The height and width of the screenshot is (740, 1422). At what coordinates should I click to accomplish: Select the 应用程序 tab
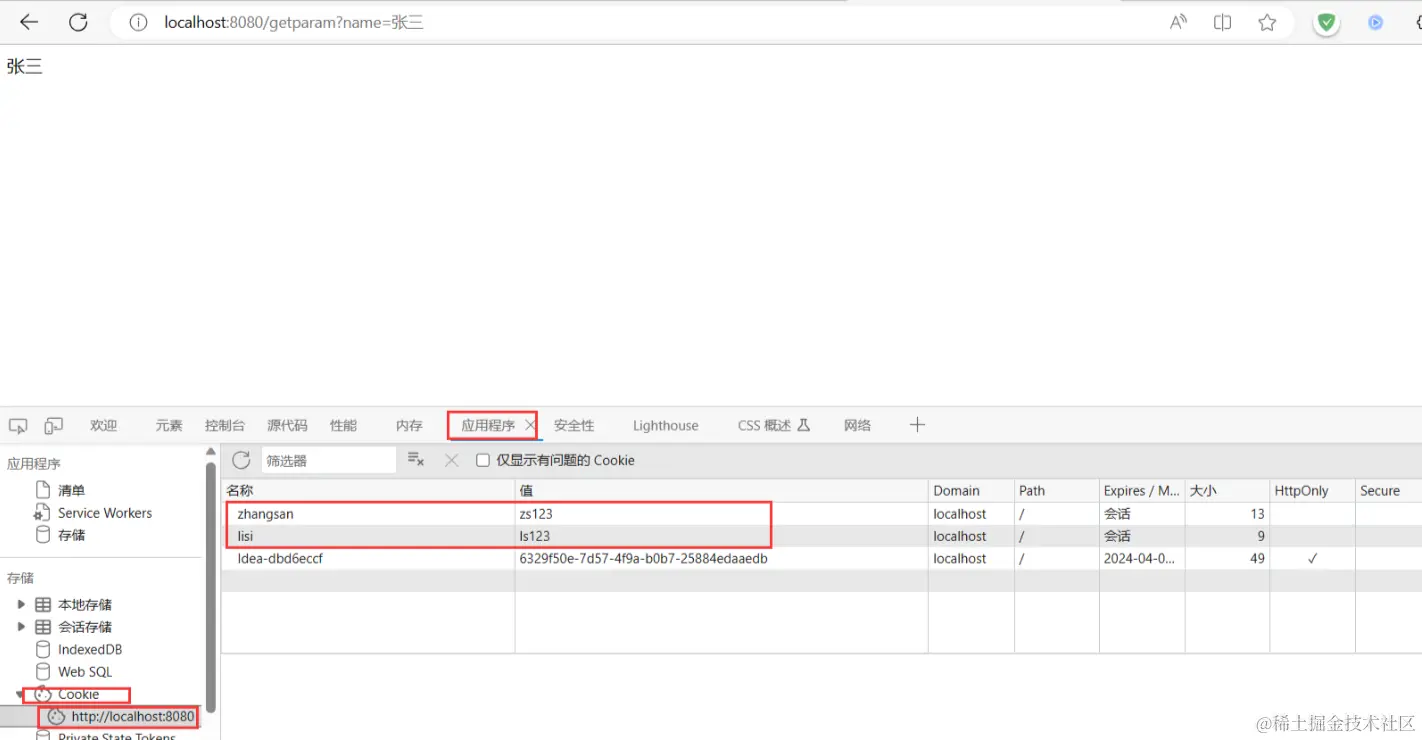click(488, 425)
